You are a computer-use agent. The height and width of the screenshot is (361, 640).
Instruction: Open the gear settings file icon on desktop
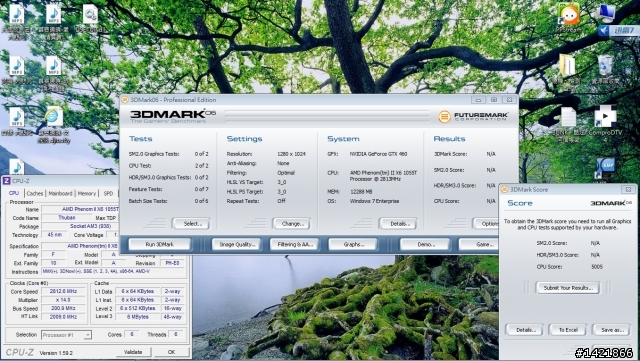pyautogui.click(x=90, y=15)
